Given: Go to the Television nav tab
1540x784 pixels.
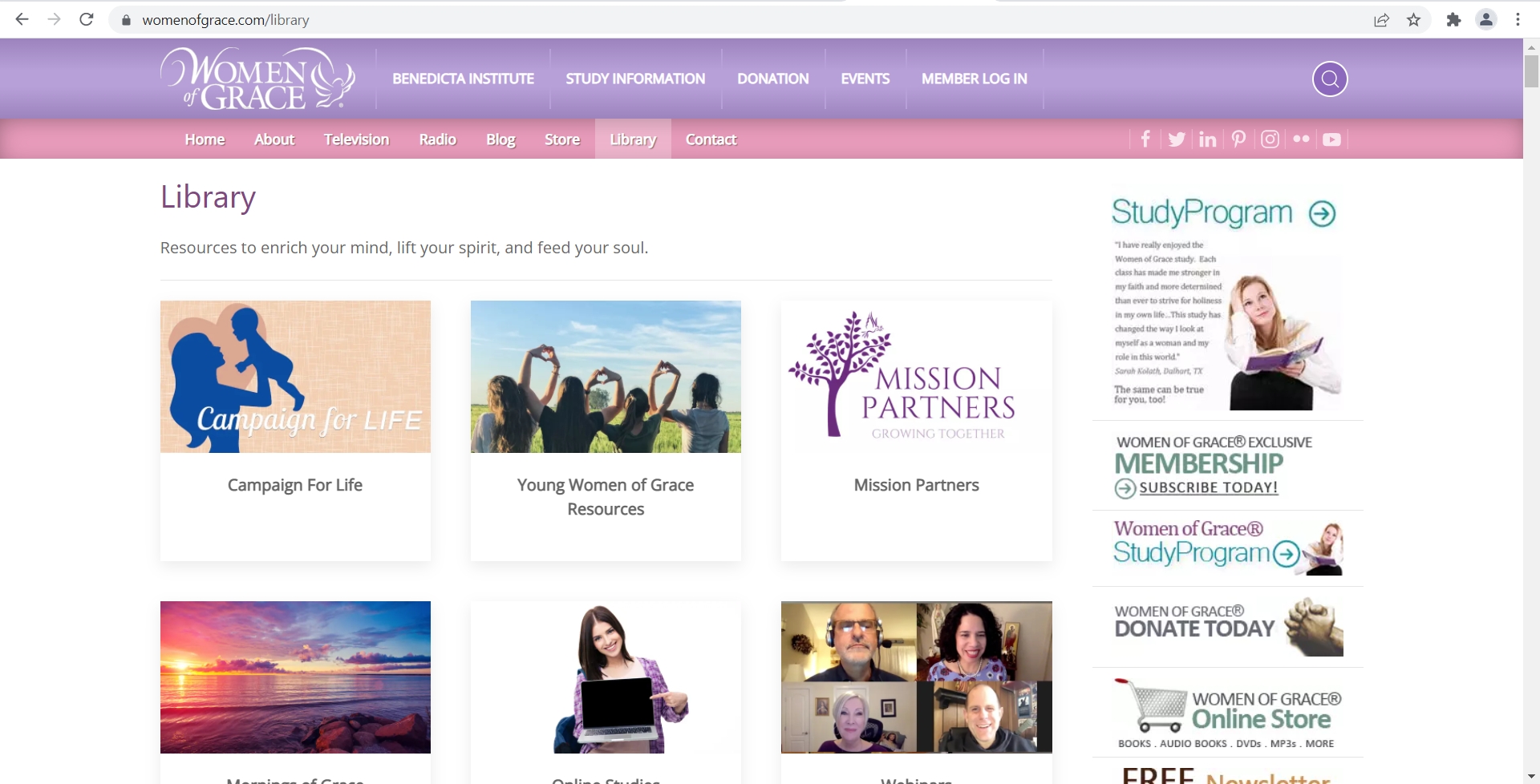Looking at the screenshot, I should coord(356,139).
